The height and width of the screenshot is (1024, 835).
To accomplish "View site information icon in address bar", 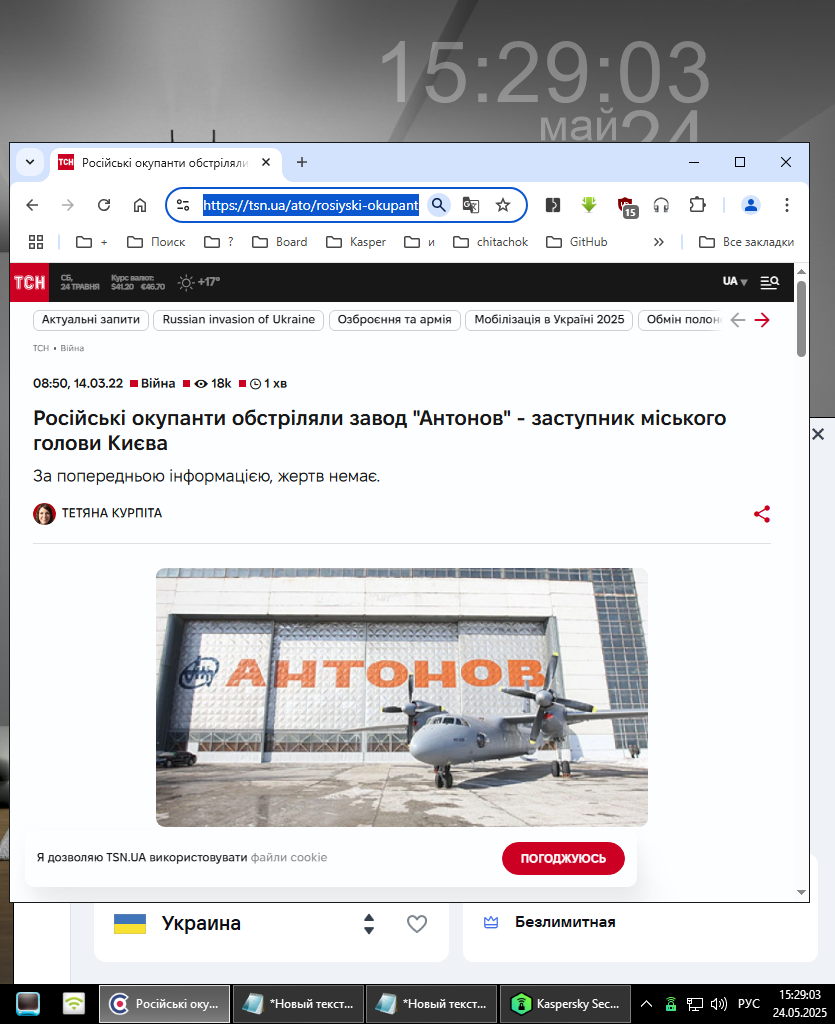I will (183, 205).
